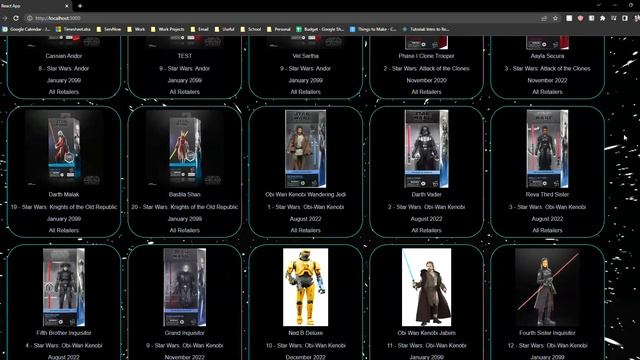The image size is (640, 360).
Task: Click the Phase I Clone Trooper title
Action: 426,56
